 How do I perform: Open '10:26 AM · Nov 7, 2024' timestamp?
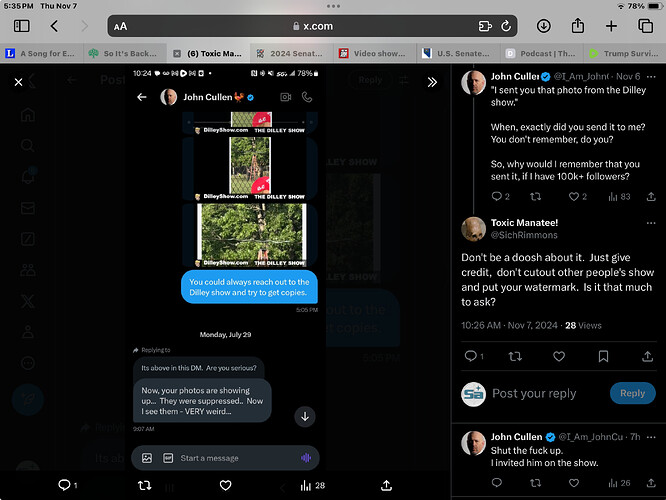click(x=509, y=325)
